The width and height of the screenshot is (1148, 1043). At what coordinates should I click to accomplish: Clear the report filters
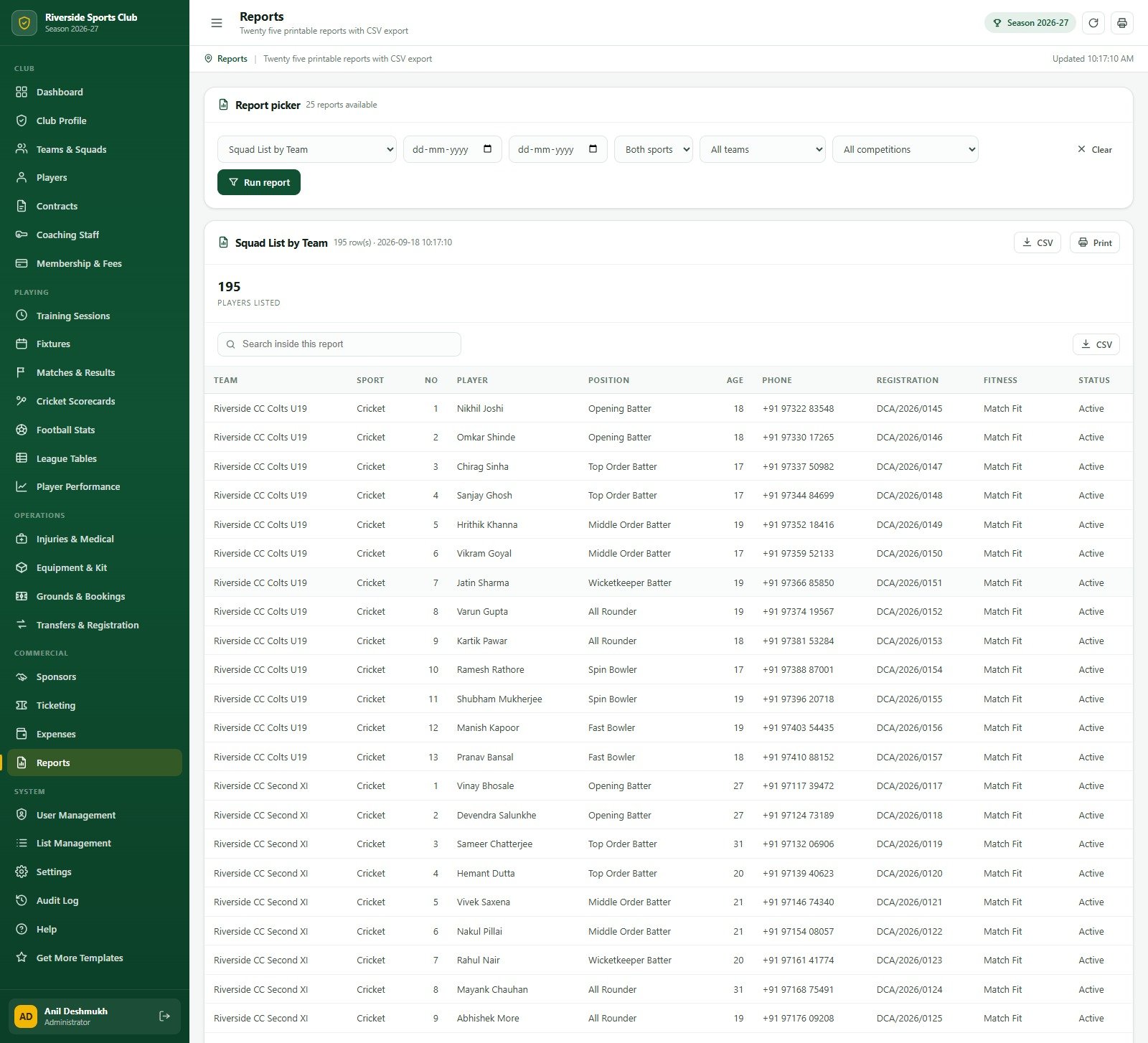click(x=1095, y=149)
